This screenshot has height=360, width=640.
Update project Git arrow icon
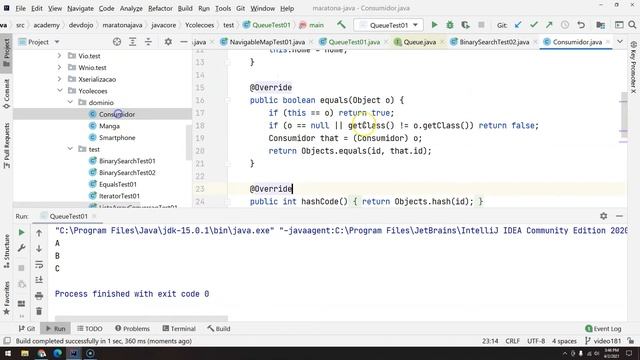(x=518, y=25)
